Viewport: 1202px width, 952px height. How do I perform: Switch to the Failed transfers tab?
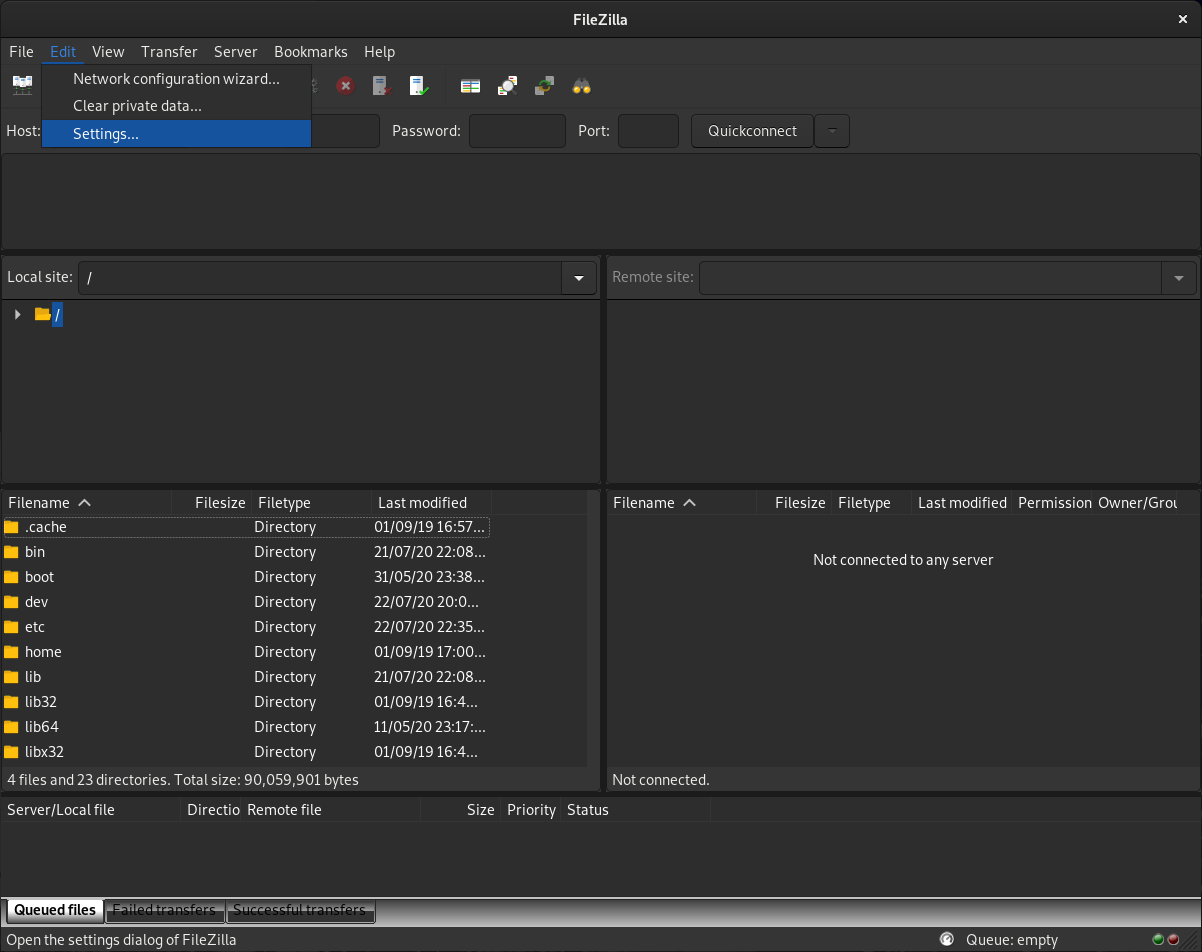click(x=164, y=910)
